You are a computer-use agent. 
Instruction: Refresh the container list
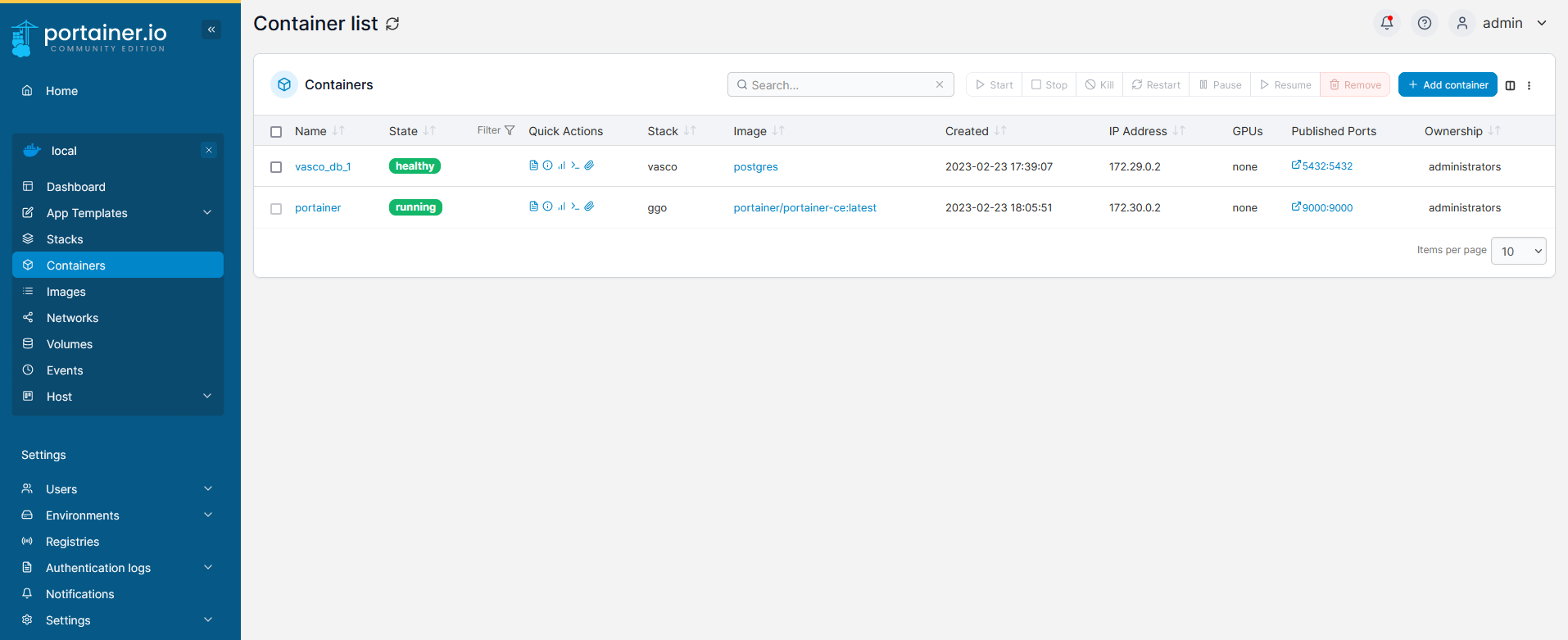click(x=392, y=24)
